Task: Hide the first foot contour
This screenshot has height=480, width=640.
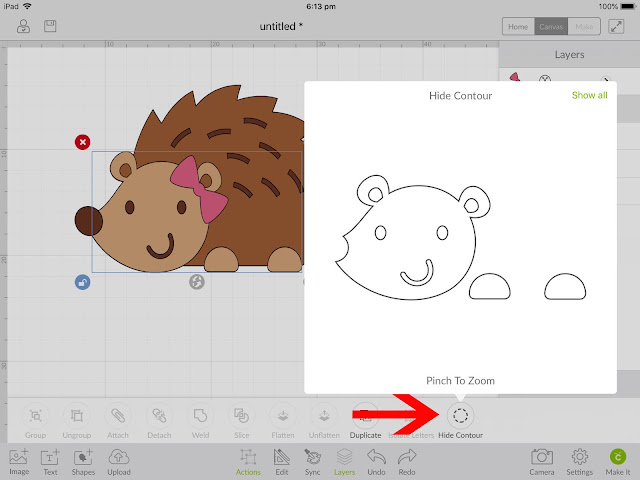Action: 489,287
